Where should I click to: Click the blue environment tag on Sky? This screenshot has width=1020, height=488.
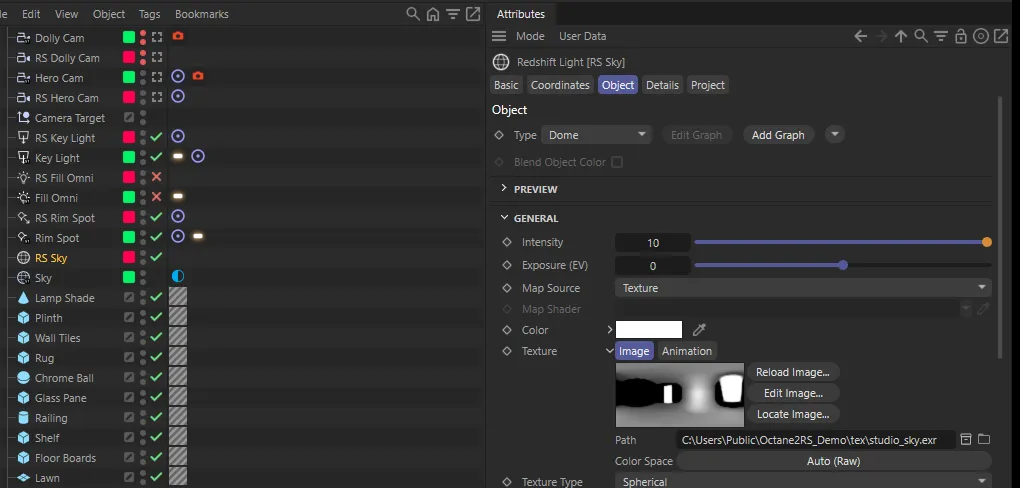(178, 277)
